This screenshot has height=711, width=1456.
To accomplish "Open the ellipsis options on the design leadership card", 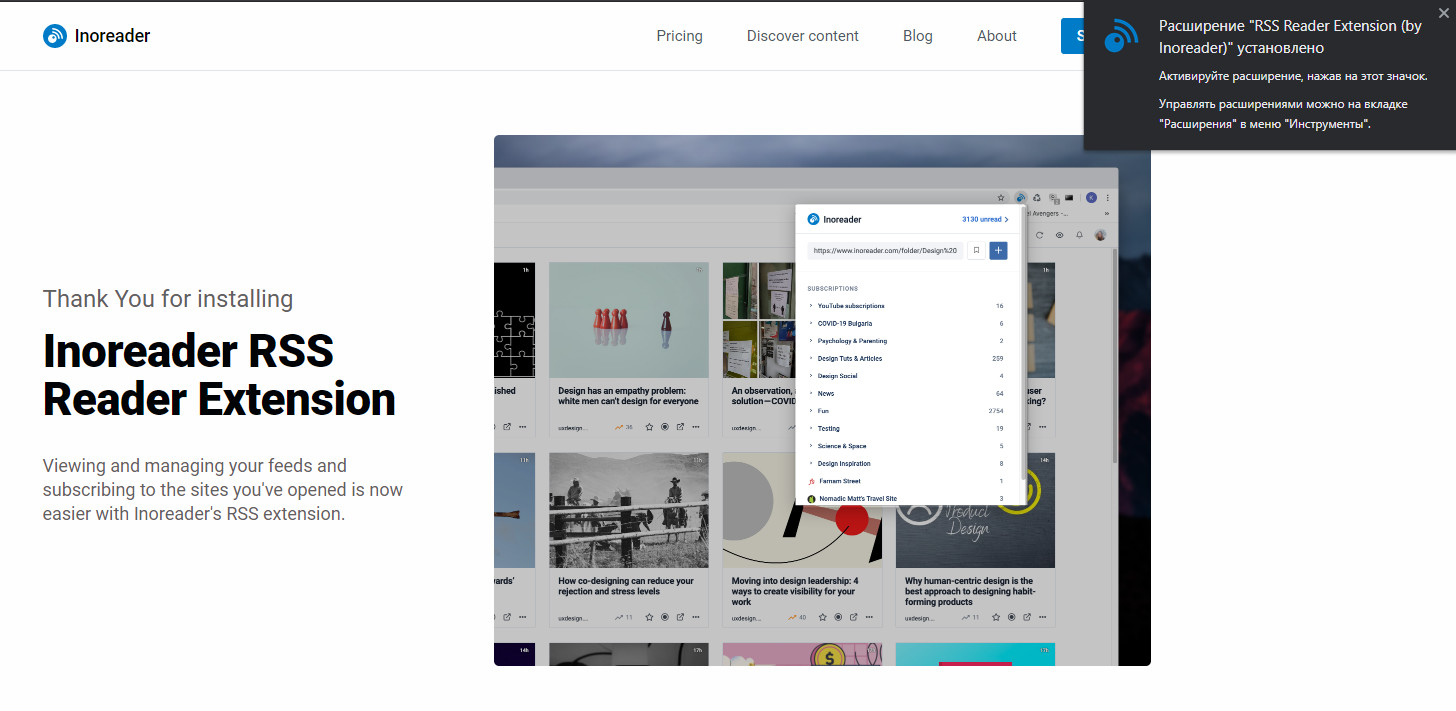I will [x=869, y=617].
